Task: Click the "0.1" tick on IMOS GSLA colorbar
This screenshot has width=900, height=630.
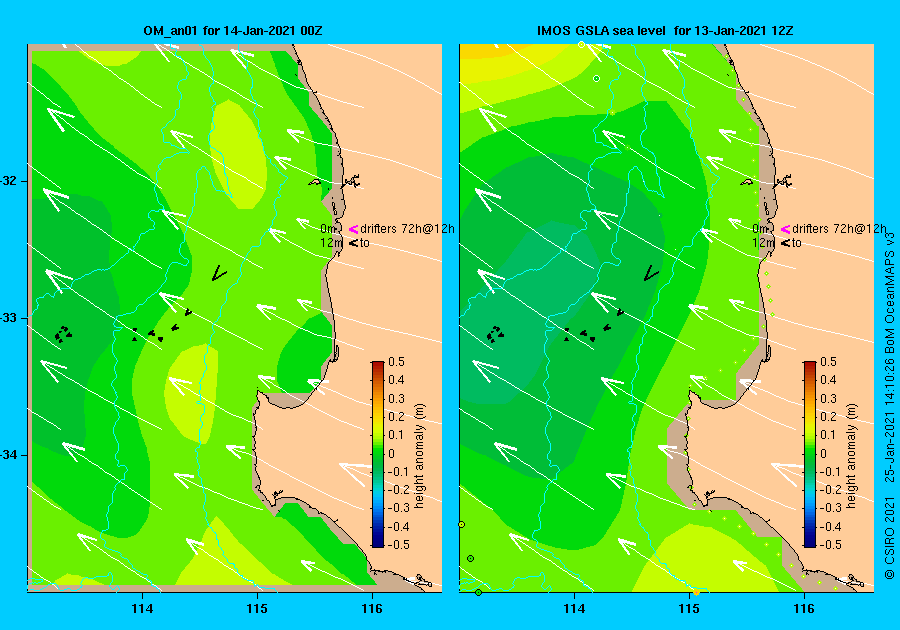Action: pyautogui.click(x=828, y=435)
